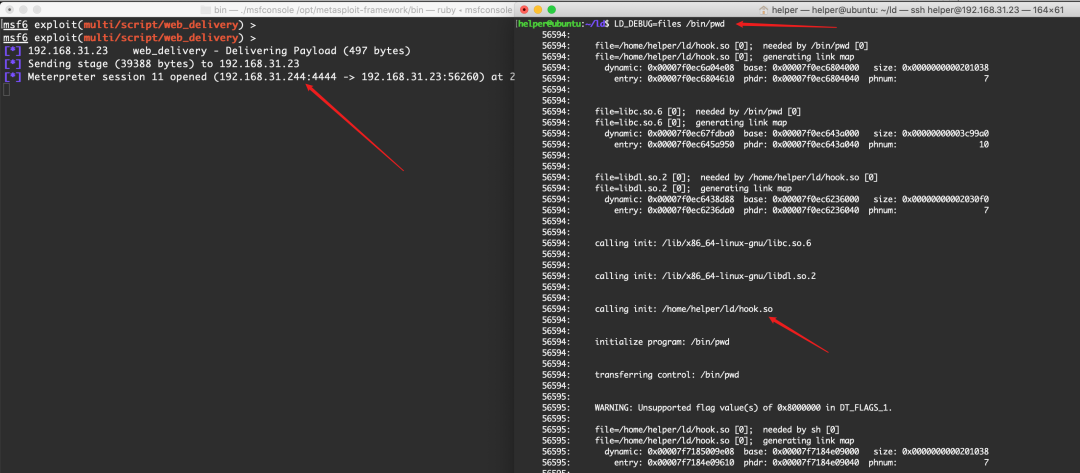This screenshot has width=1080, height=473.
Task: Click 'libdl.so.2 [0]; needed by /home/helper/ld/hook.so'
Action: pos(736,178)
